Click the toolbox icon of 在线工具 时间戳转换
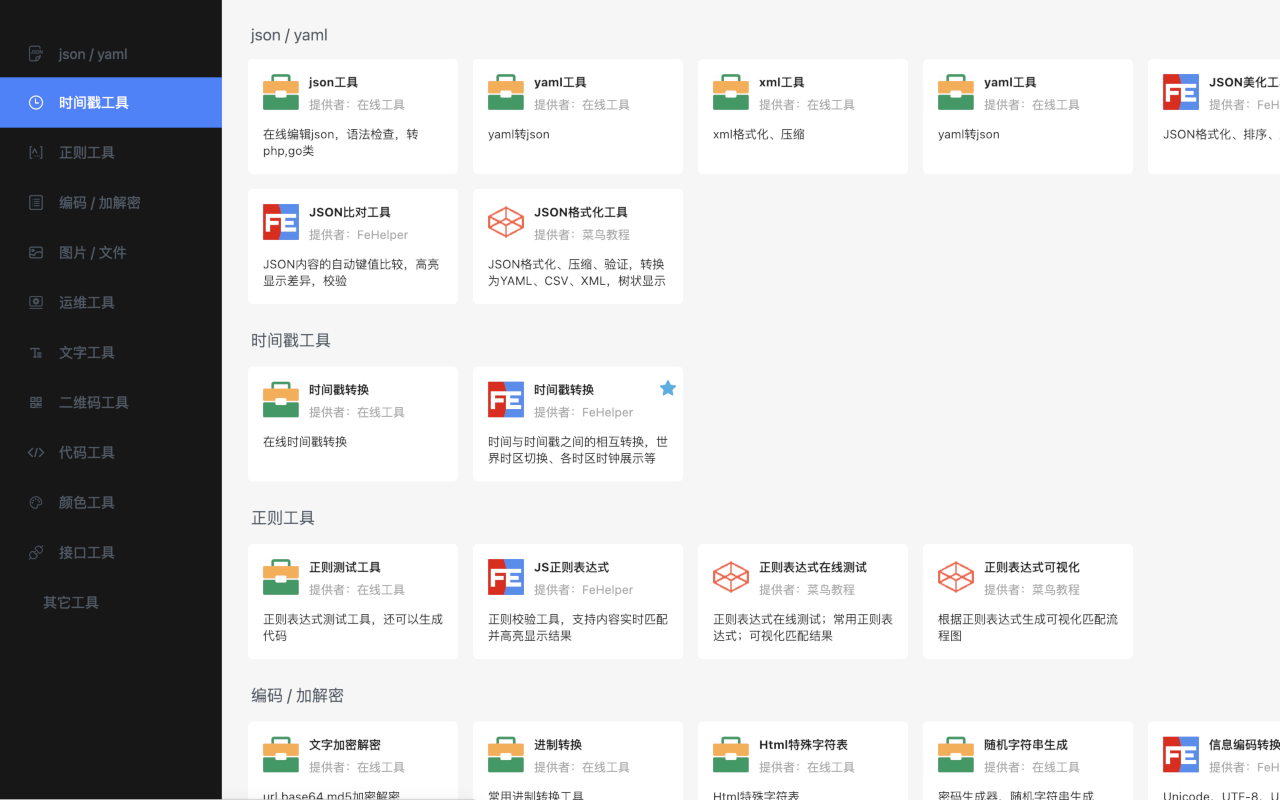 coord(281,399)
